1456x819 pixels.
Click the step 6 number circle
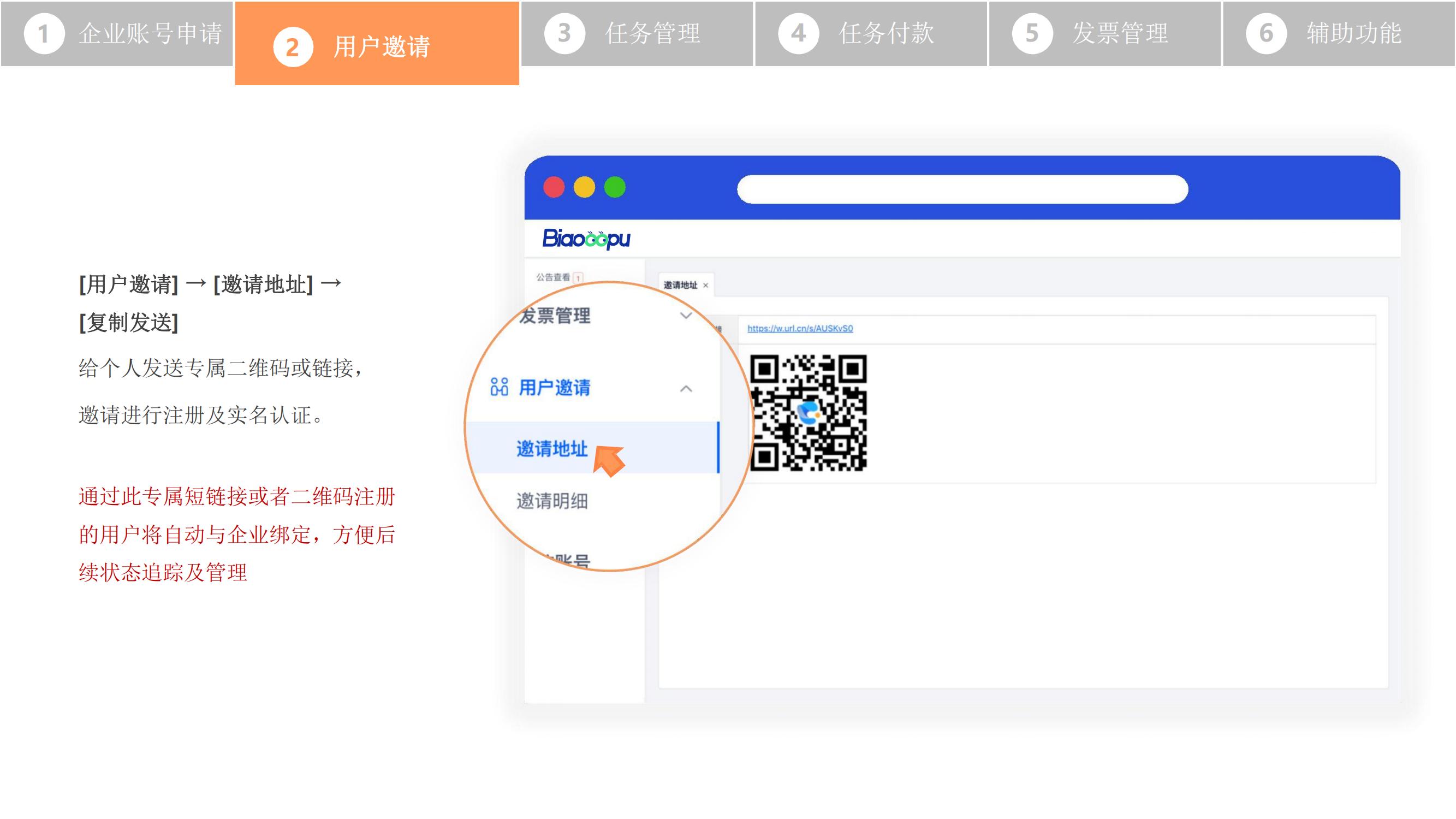(1265, 33)
